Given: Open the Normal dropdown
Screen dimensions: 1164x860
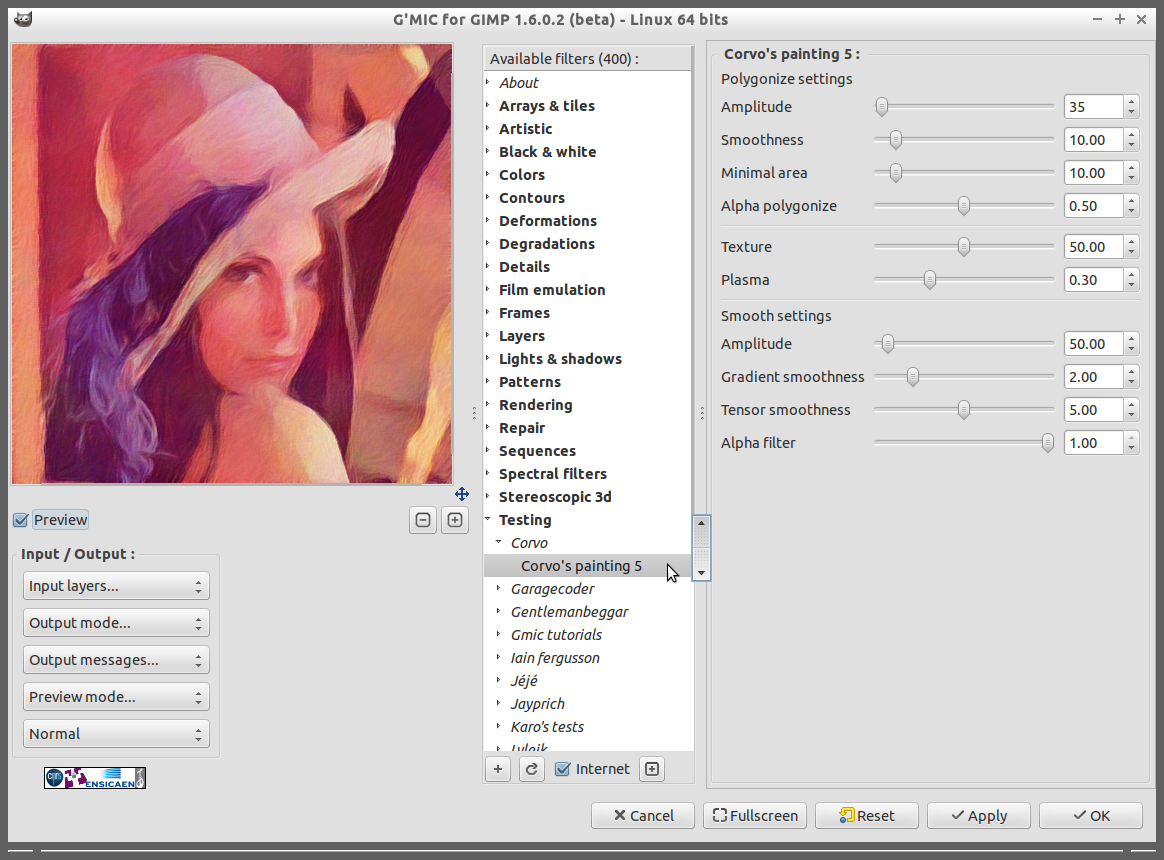Looking at the screenshot, I should point(116,734).
